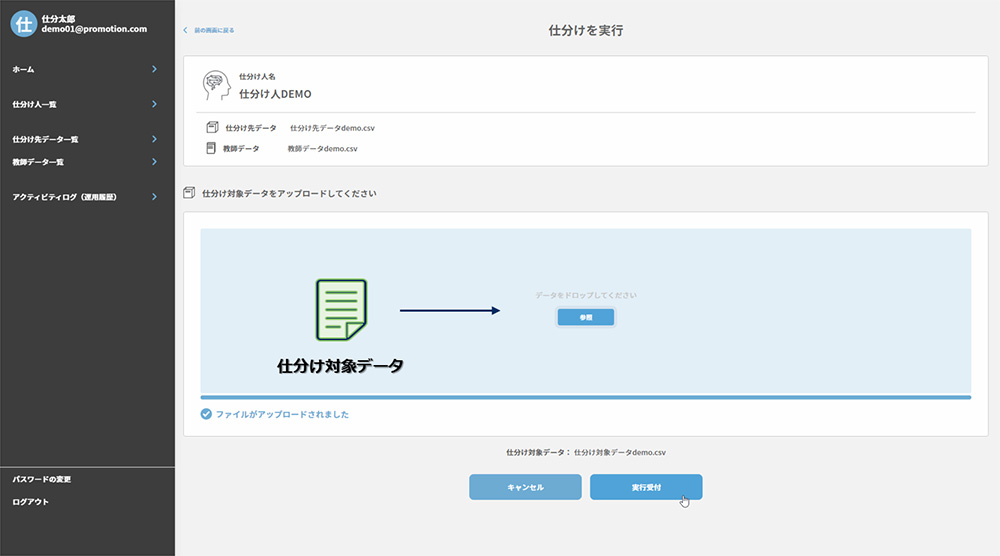Expand the 仕分け人一覧 chevron arrow
Viewport: 1000px width, 556px height.
click(154, 104)
